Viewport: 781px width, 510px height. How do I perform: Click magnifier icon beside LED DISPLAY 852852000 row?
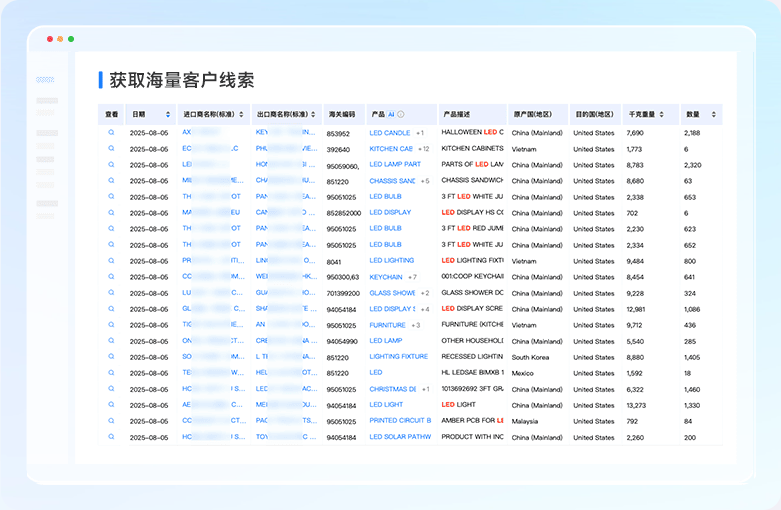click(x=111, y=213)
